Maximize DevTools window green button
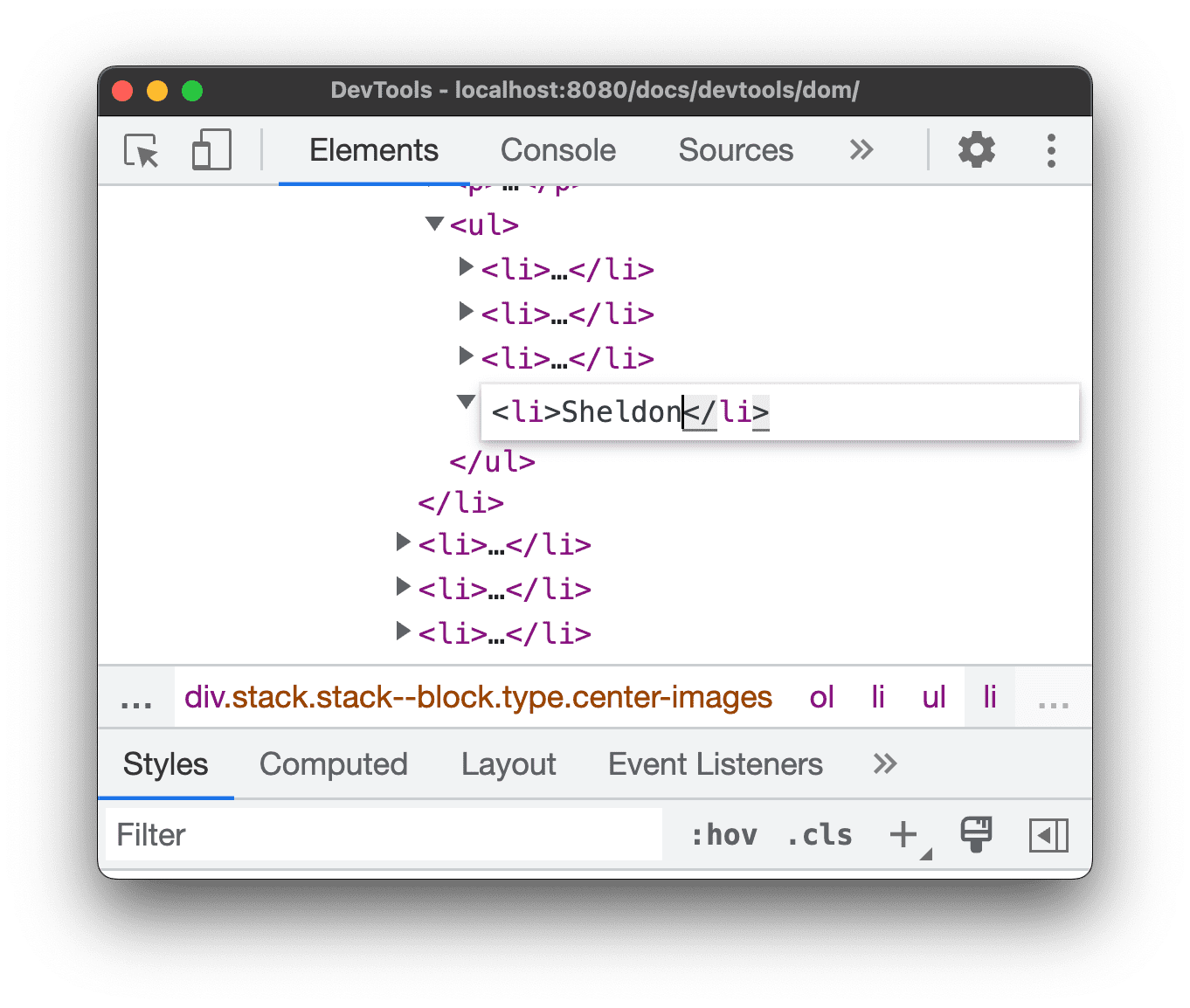This screenshot has width=1190, height=1008. pos(192,91)
